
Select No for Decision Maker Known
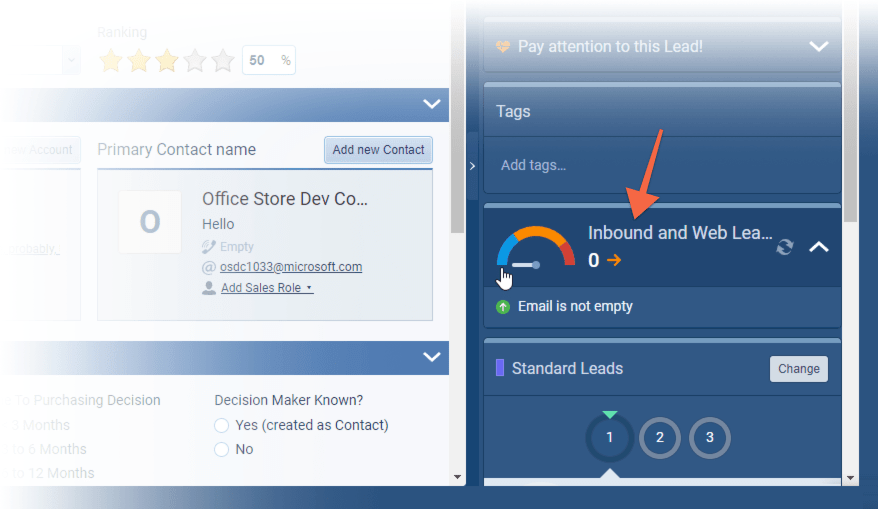pos(222,450)
